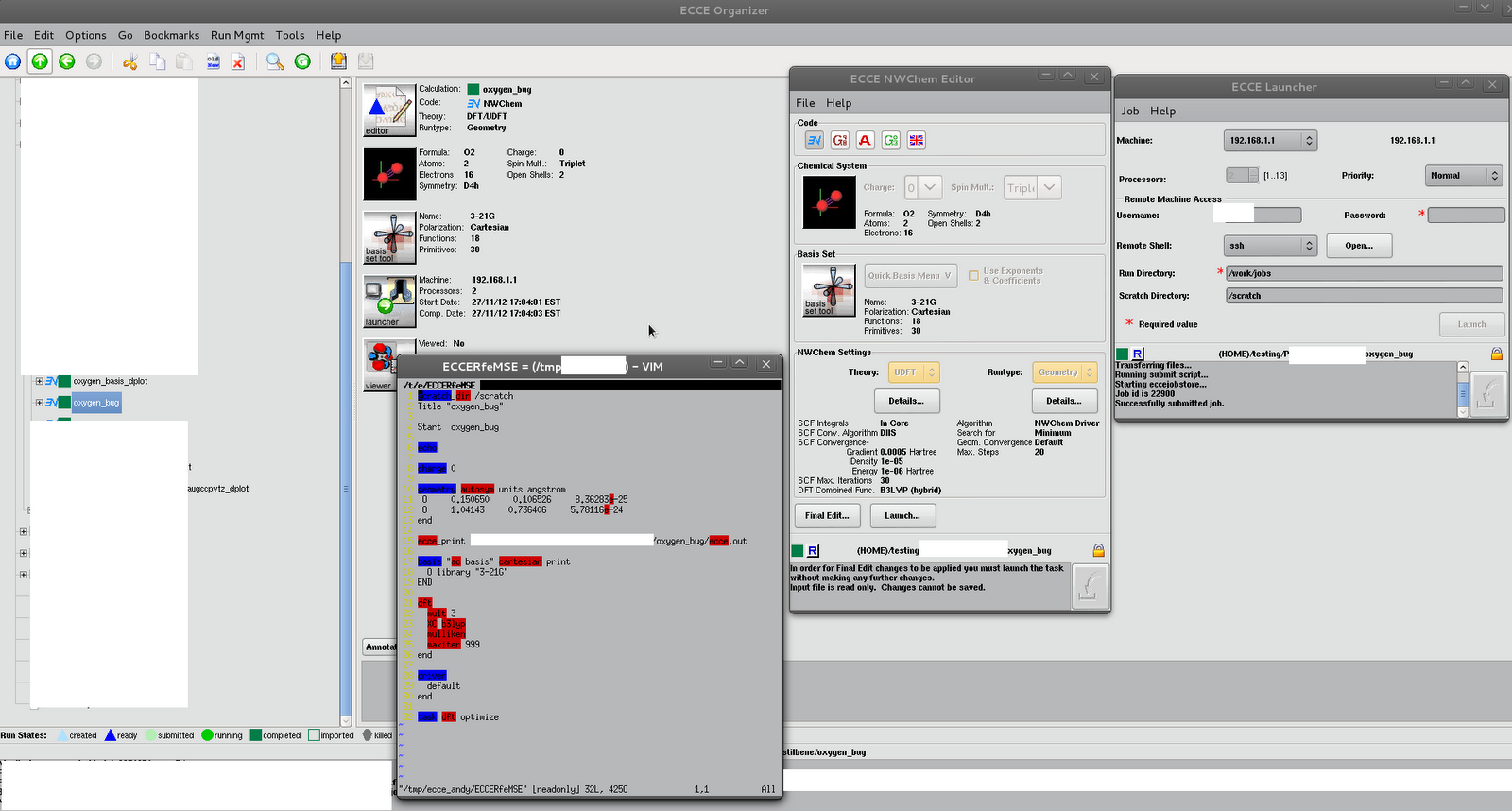Select the GAMESS-UK flag code icon

coord(917,140)
